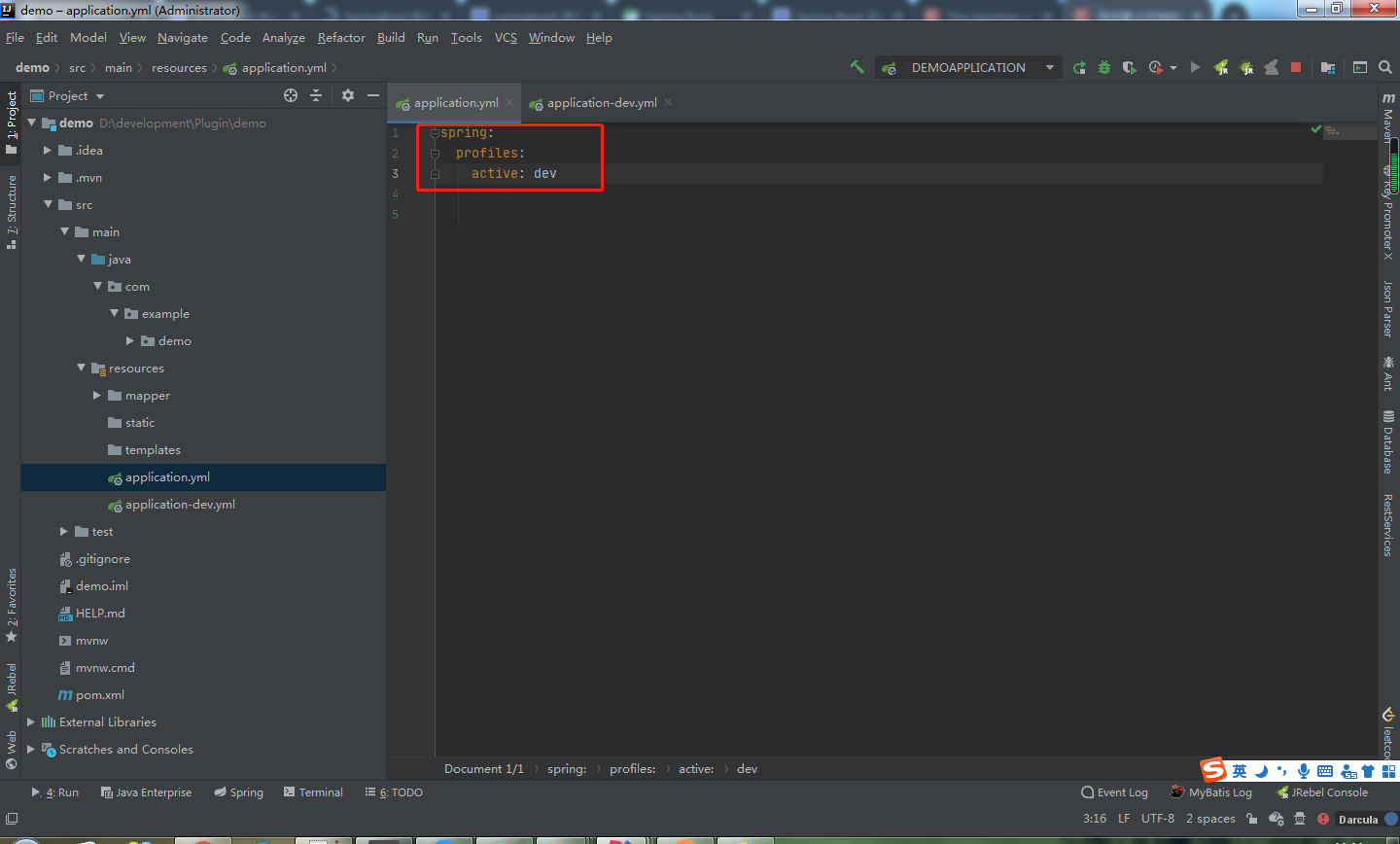Click Run with Coverage icon
Viewport: 1400px width, 844px height.
(1129, 67)
